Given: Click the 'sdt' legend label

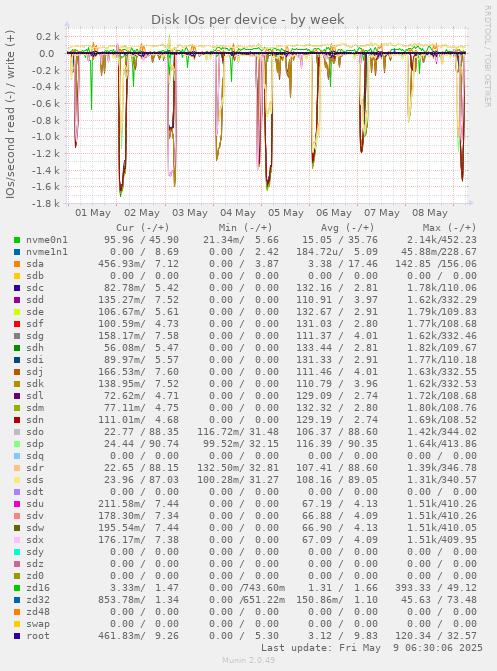Looking at the screenshot, I should [35, 492].
